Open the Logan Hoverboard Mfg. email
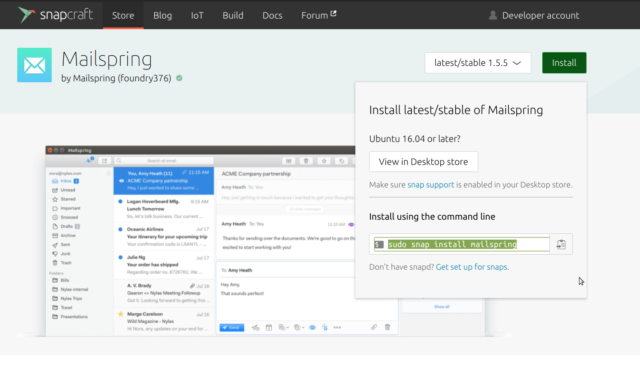 pyautogui.click(x=164, y=209)
